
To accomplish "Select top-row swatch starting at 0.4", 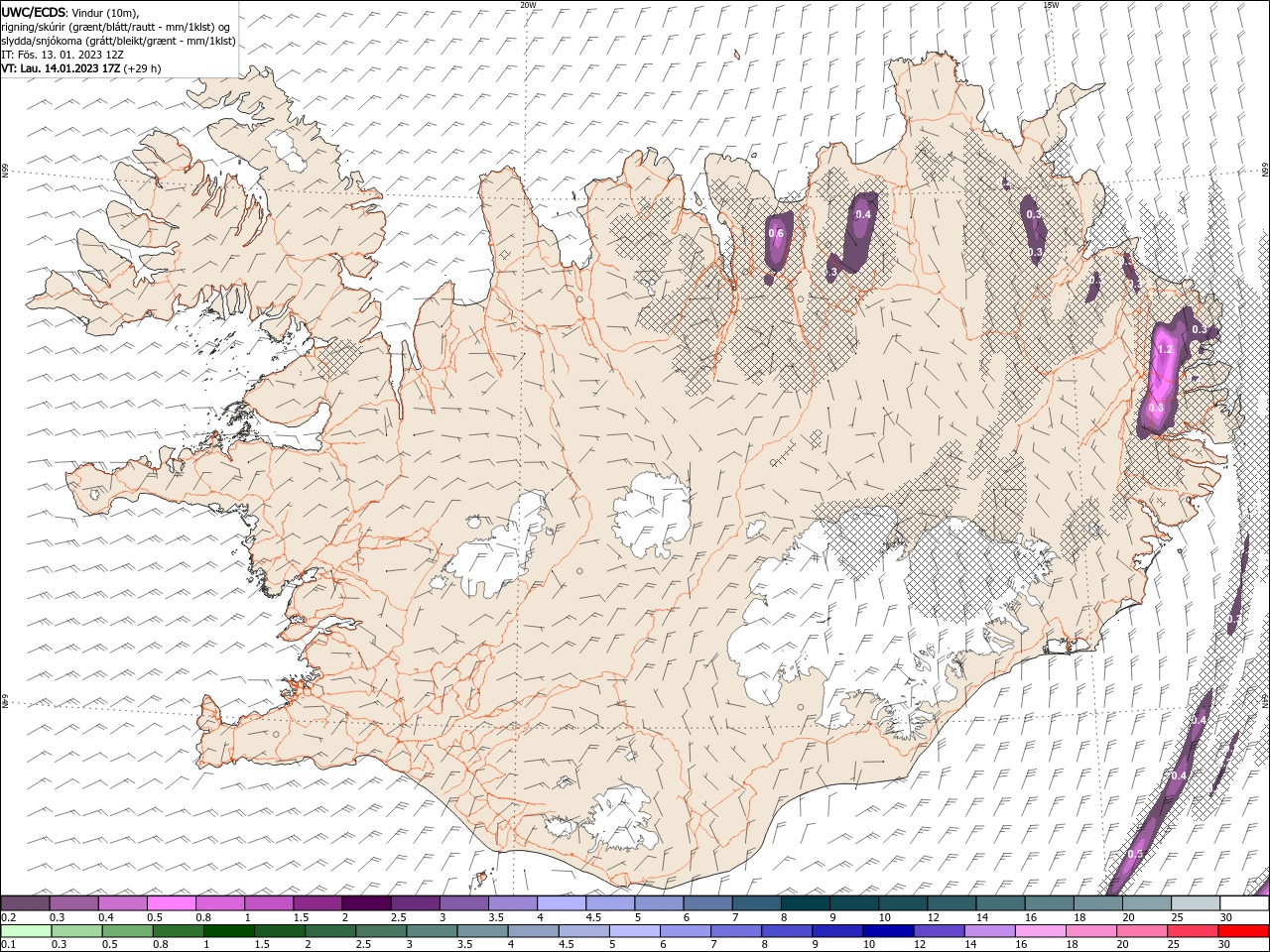I will click(122, 903).
